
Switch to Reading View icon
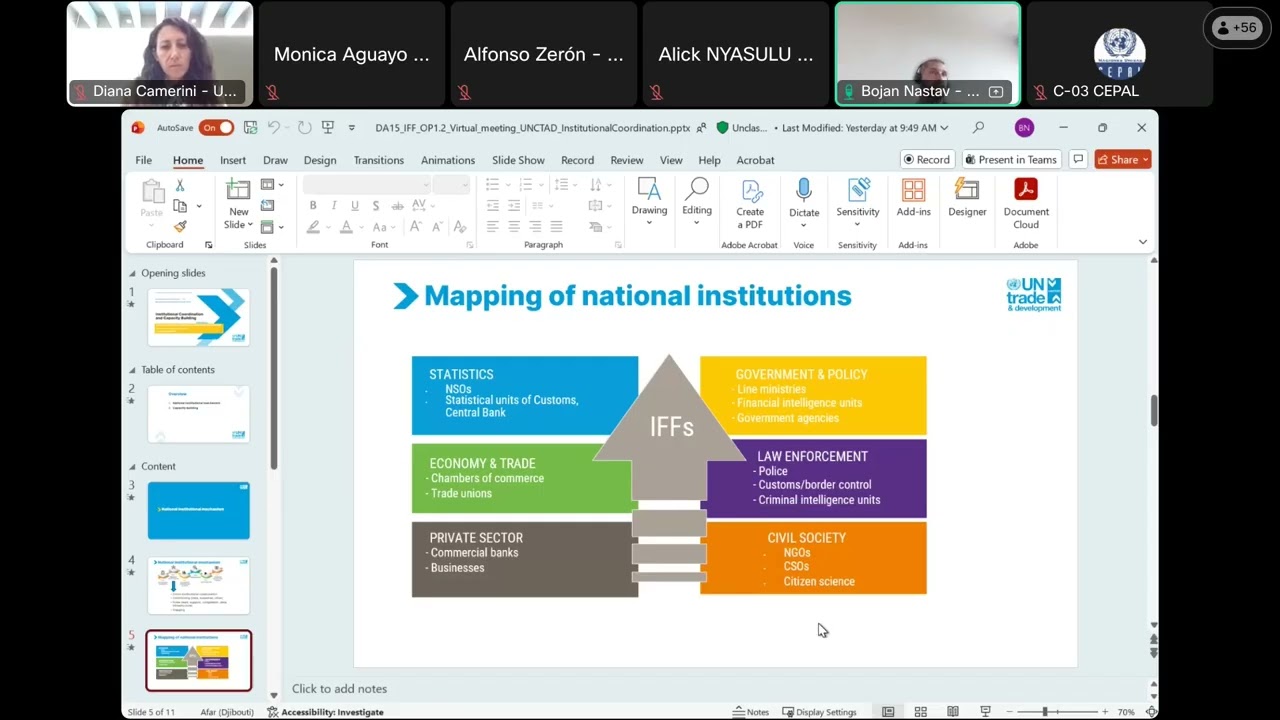coord(952,712)
